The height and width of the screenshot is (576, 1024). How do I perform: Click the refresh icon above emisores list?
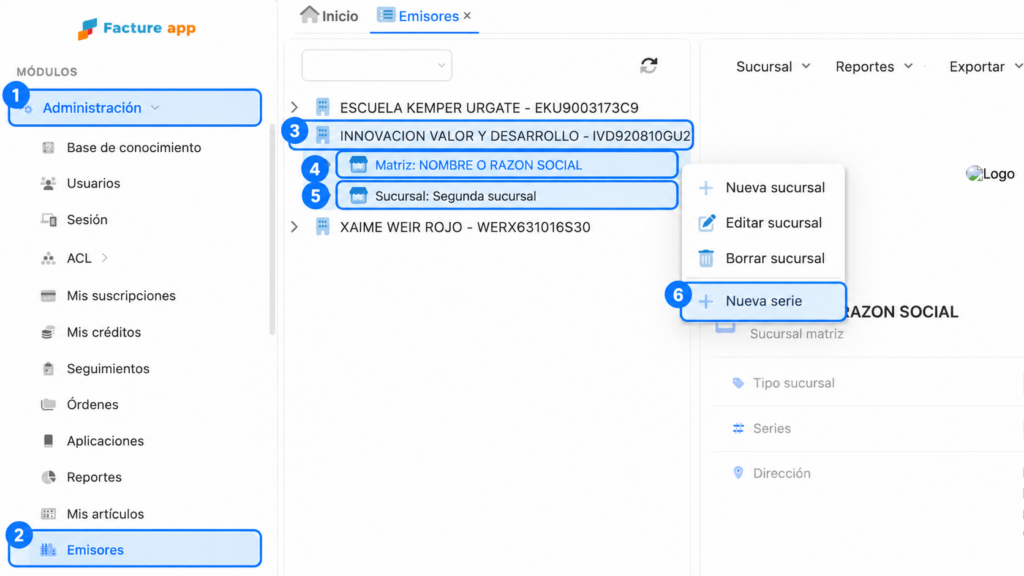tap(648, 65)
